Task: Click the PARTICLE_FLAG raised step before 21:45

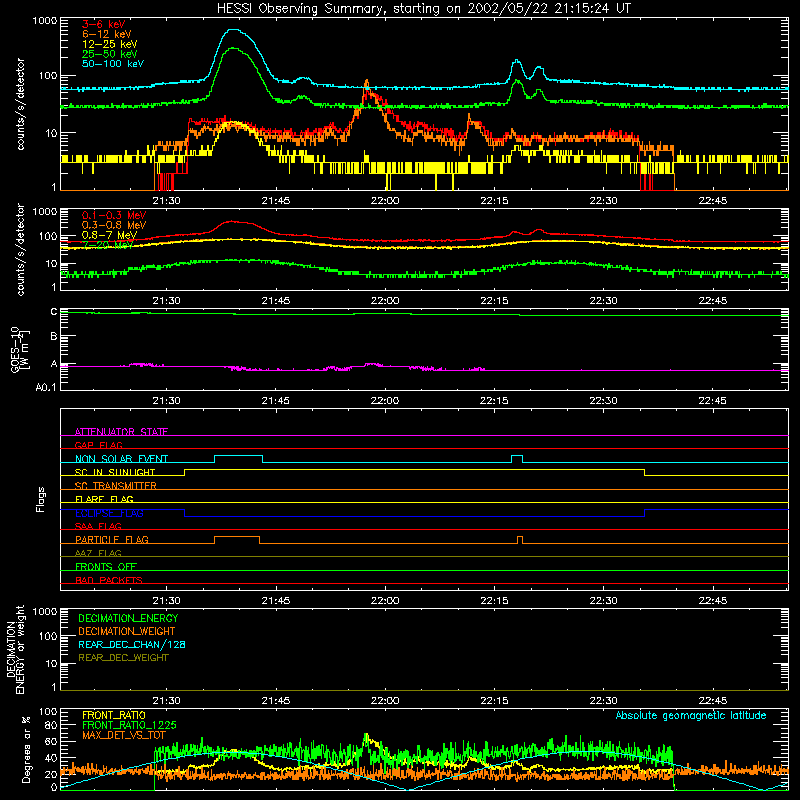Action: 237,537
